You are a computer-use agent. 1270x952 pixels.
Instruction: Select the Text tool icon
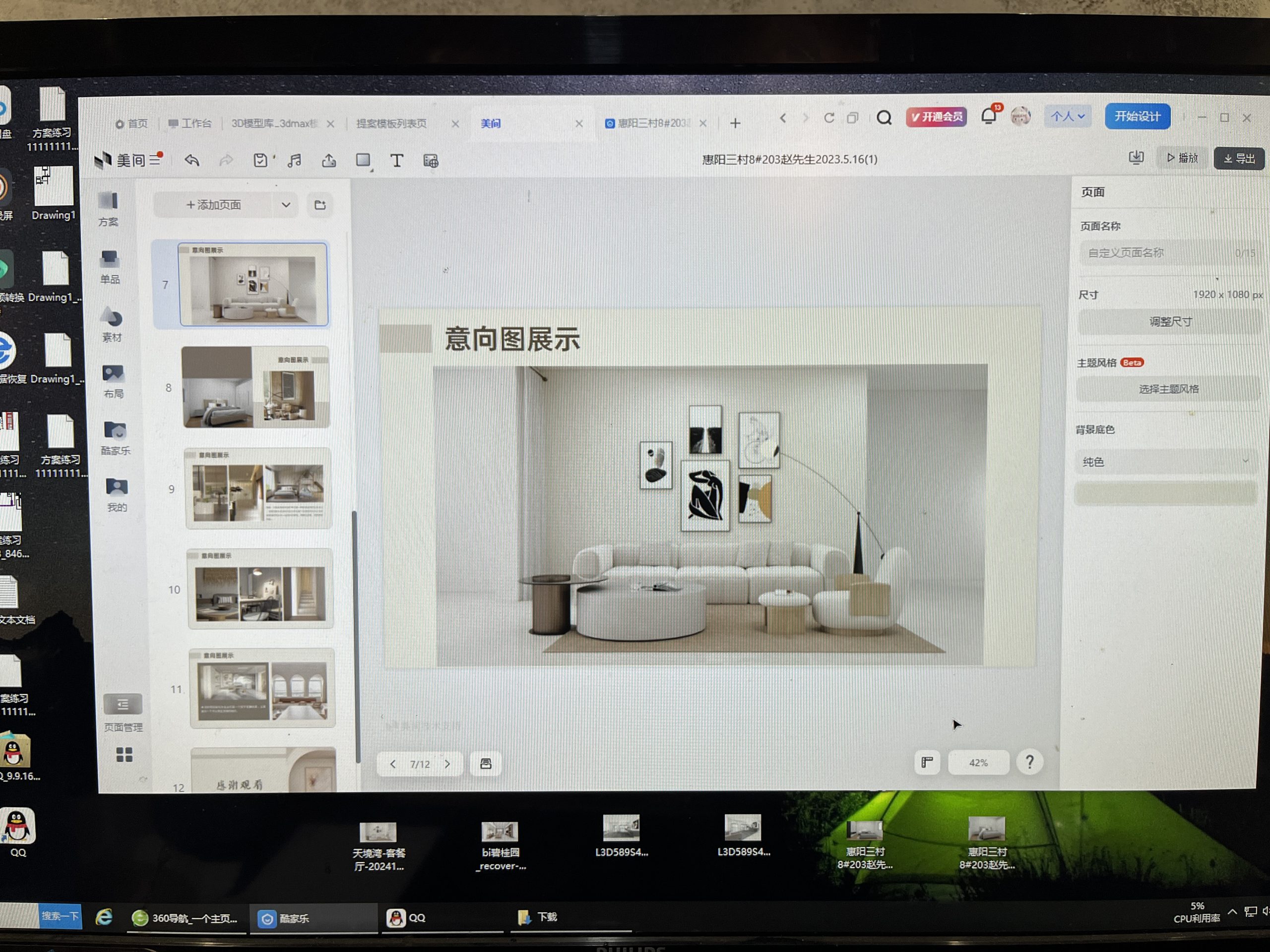(396, 161)
